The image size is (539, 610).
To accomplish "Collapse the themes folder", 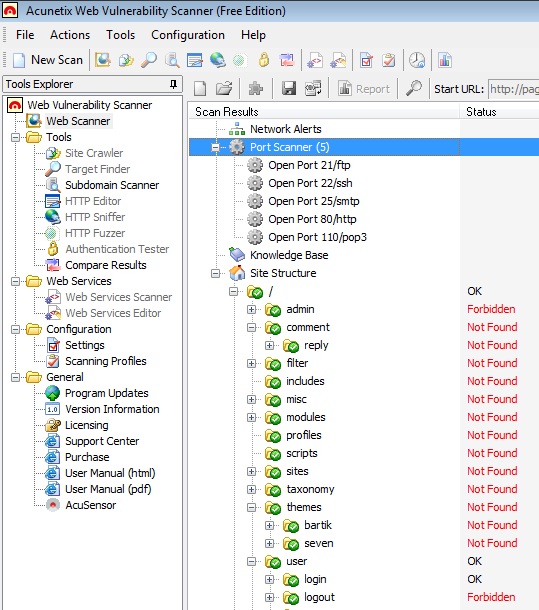I will pos(251,507).
